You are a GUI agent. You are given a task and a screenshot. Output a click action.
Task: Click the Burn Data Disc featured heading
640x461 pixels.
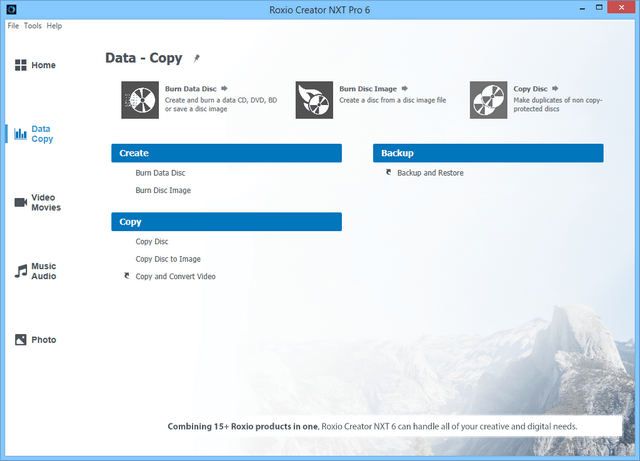(191, 89)
